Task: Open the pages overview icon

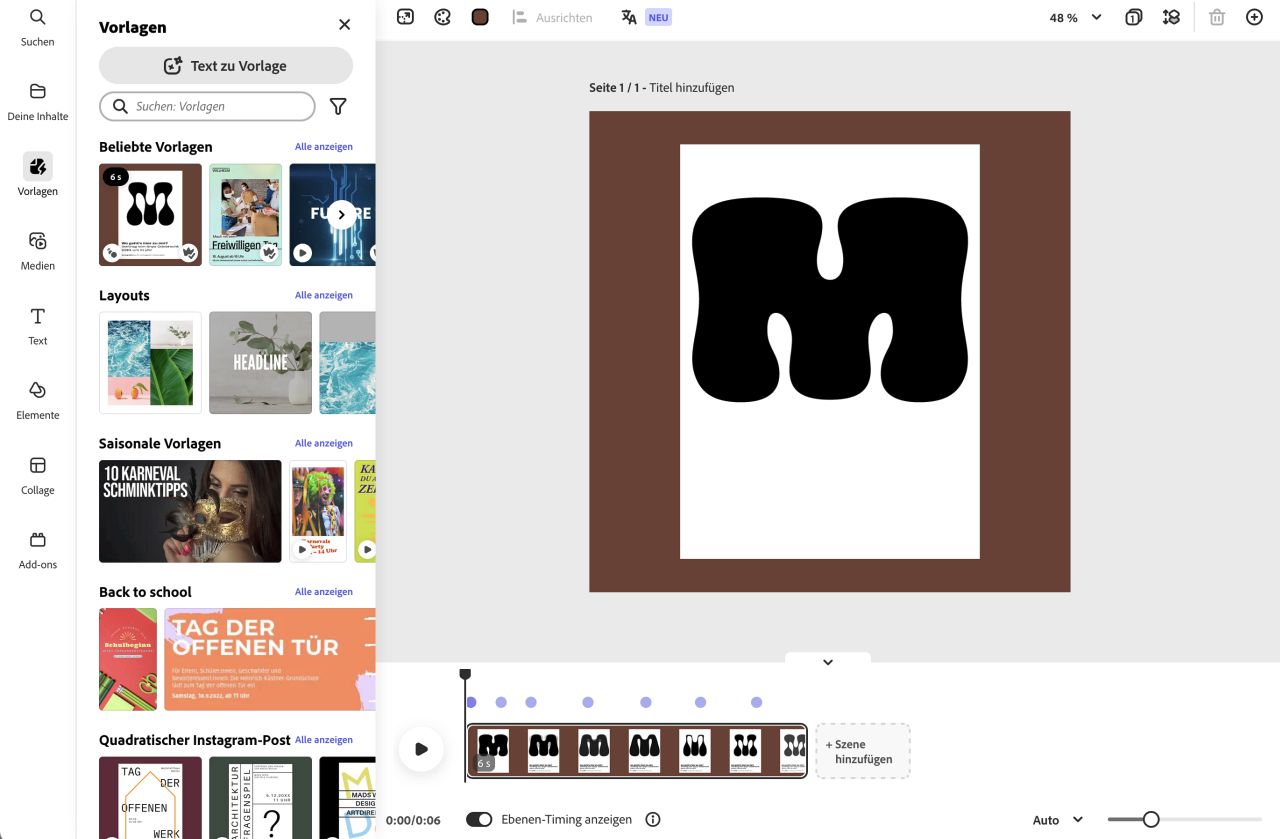Action: [x=1133, y=17]
